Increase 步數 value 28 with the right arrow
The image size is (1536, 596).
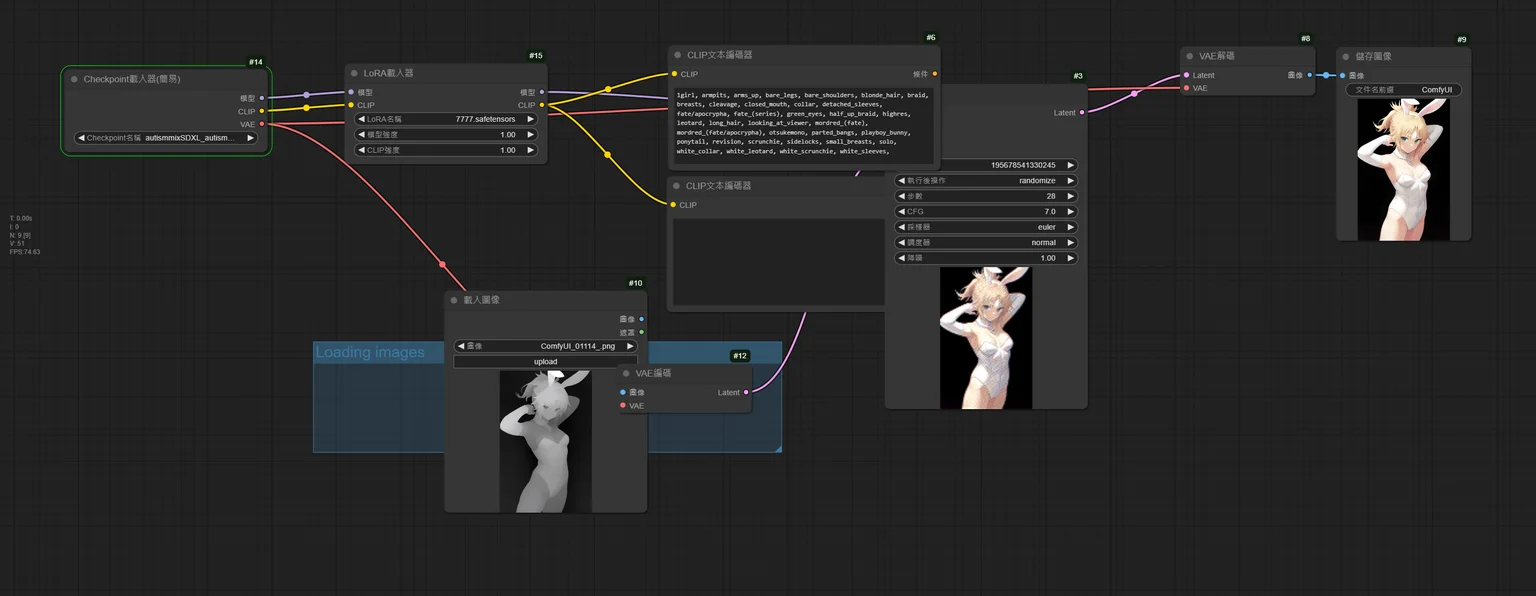[1070, 196]
